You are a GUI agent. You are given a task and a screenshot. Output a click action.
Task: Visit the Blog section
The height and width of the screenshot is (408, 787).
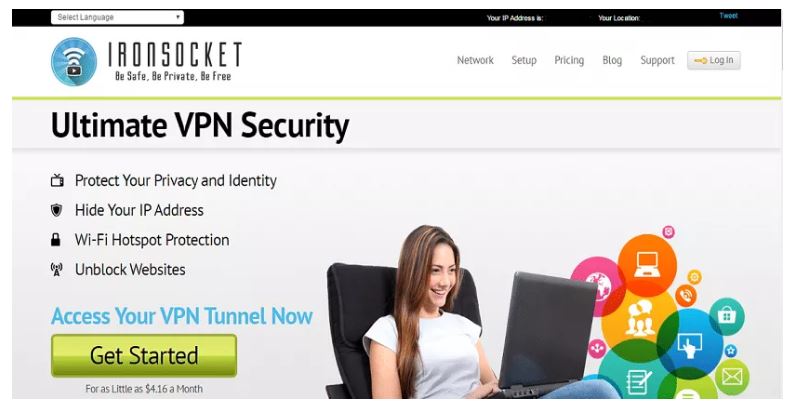click(612, 60)
